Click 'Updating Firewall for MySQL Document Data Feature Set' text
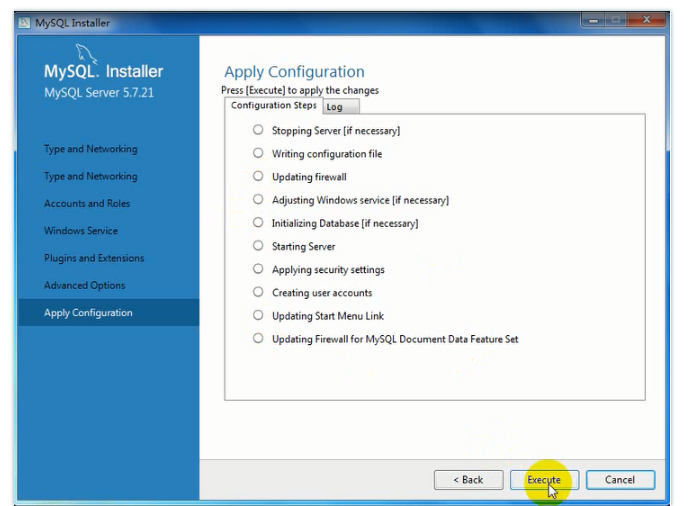The height and width of the screenshot is (506, 693). (395, 339)
